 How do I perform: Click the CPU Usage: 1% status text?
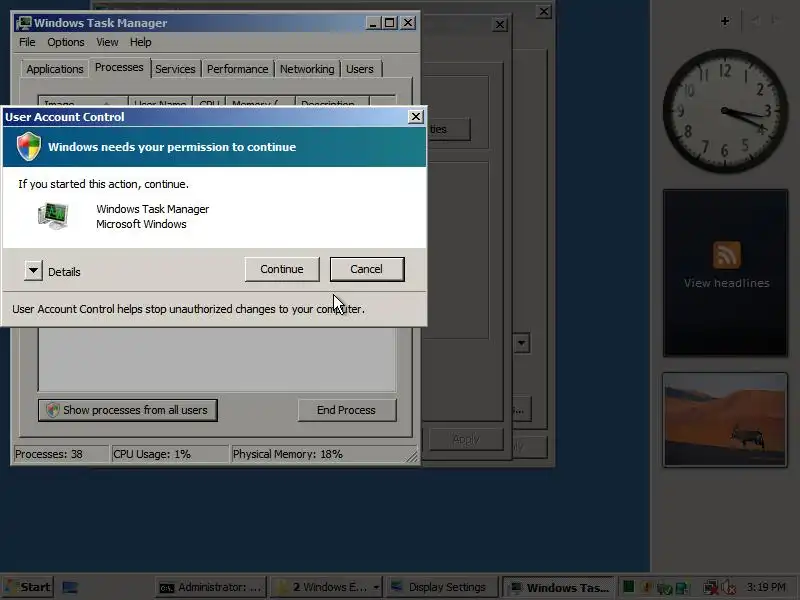[x=152, y=454]
